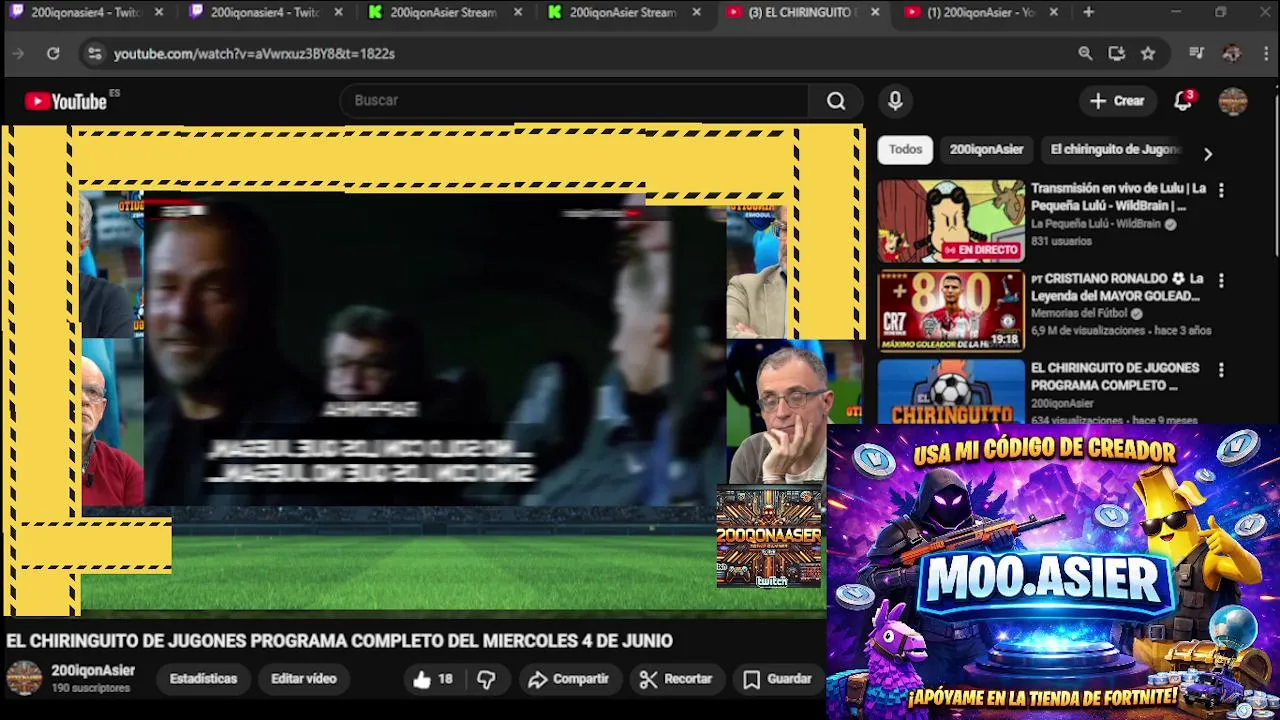Viewport: 1280px width, 720px height.
Task: Open more options for El Chiringuito recommended video
Action: point(1221,370)
